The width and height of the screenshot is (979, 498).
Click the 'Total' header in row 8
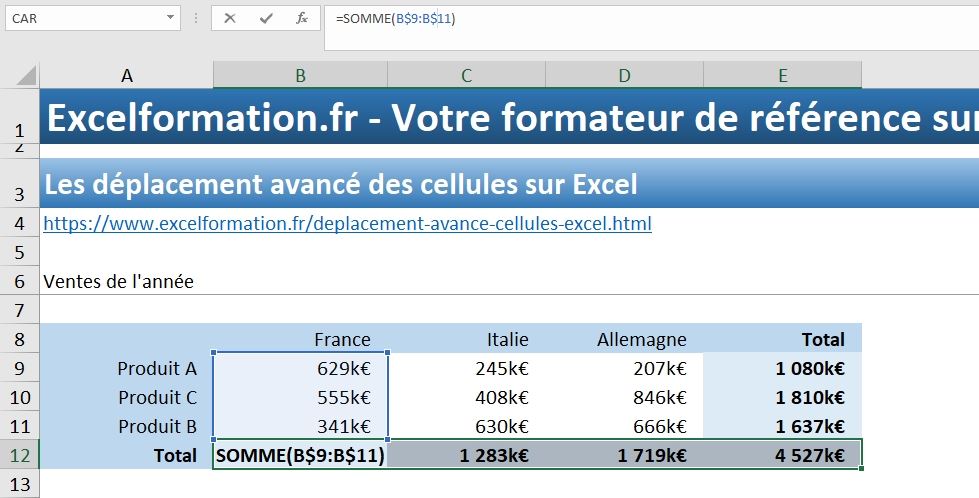pyautogui.click(x=823, y=339)
